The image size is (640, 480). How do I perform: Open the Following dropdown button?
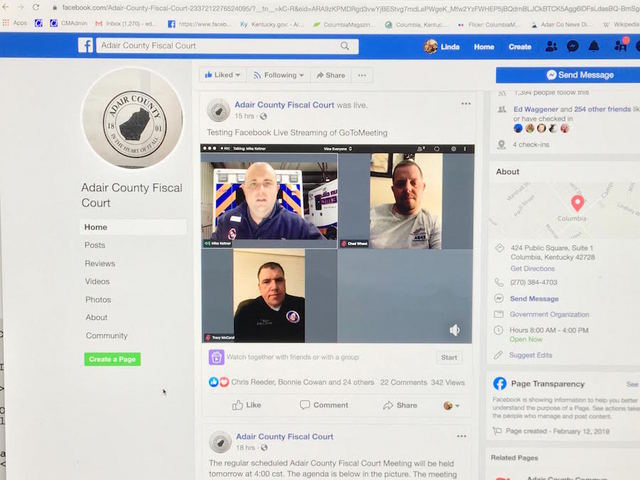[279, 75]
